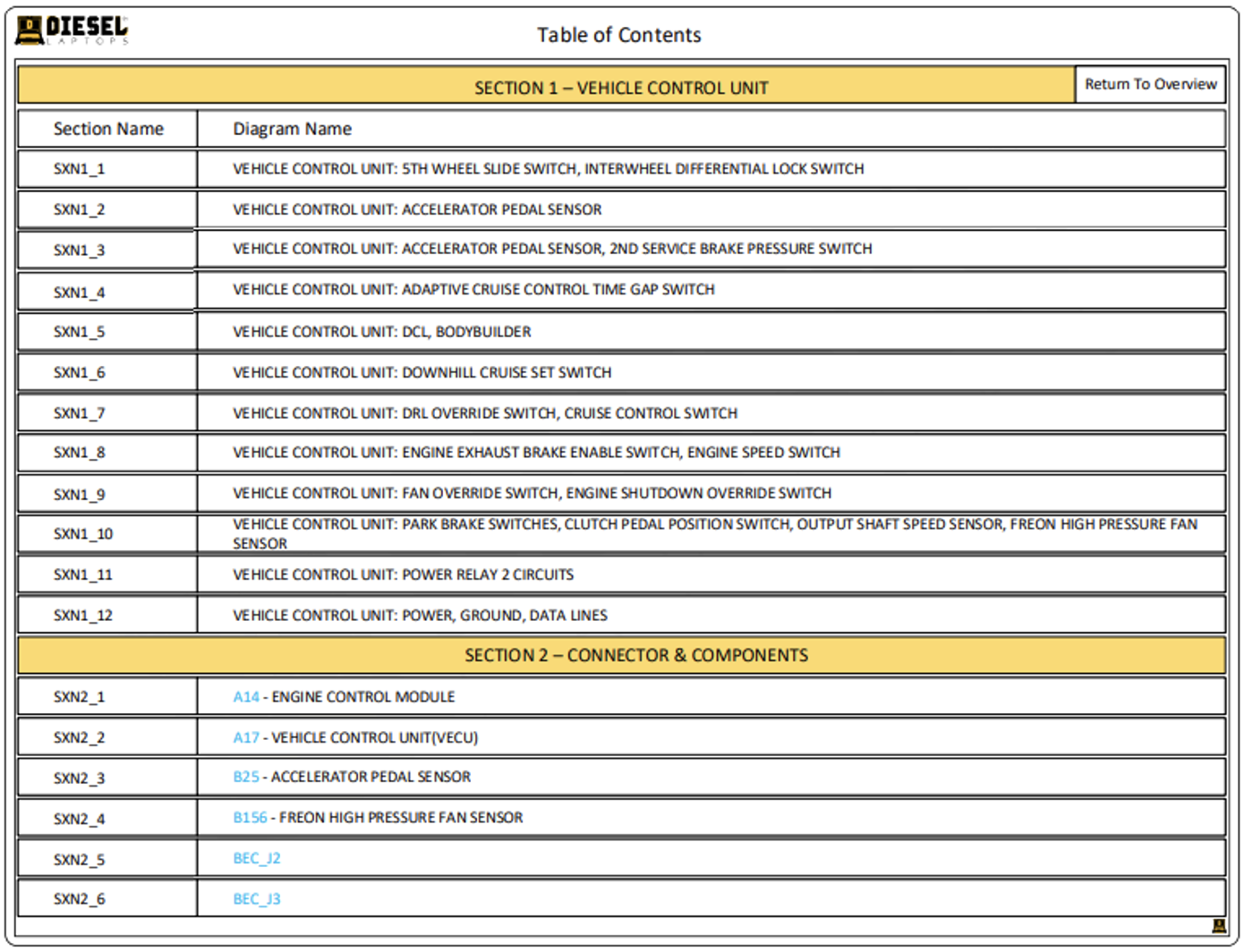Open the B156 freon sensor link
The width and height of the screenshot is (1244, 952).
250,817
